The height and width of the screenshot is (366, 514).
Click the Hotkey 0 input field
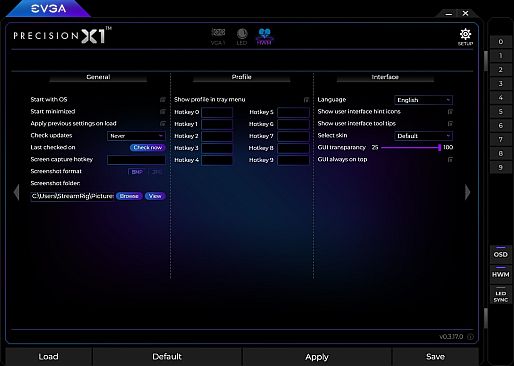point(217,112)
